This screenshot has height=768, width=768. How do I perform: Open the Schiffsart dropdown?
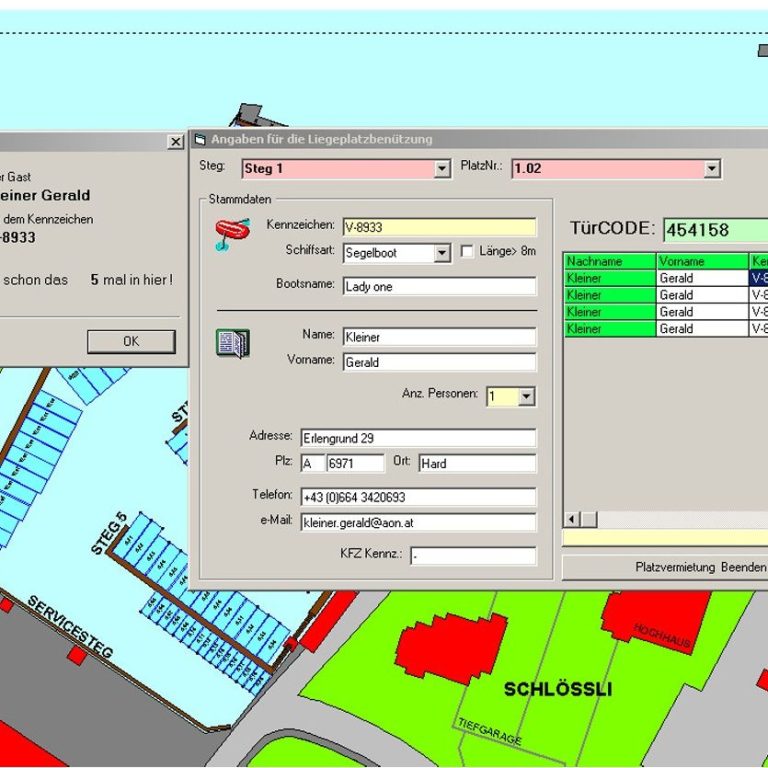pos(442,254)
